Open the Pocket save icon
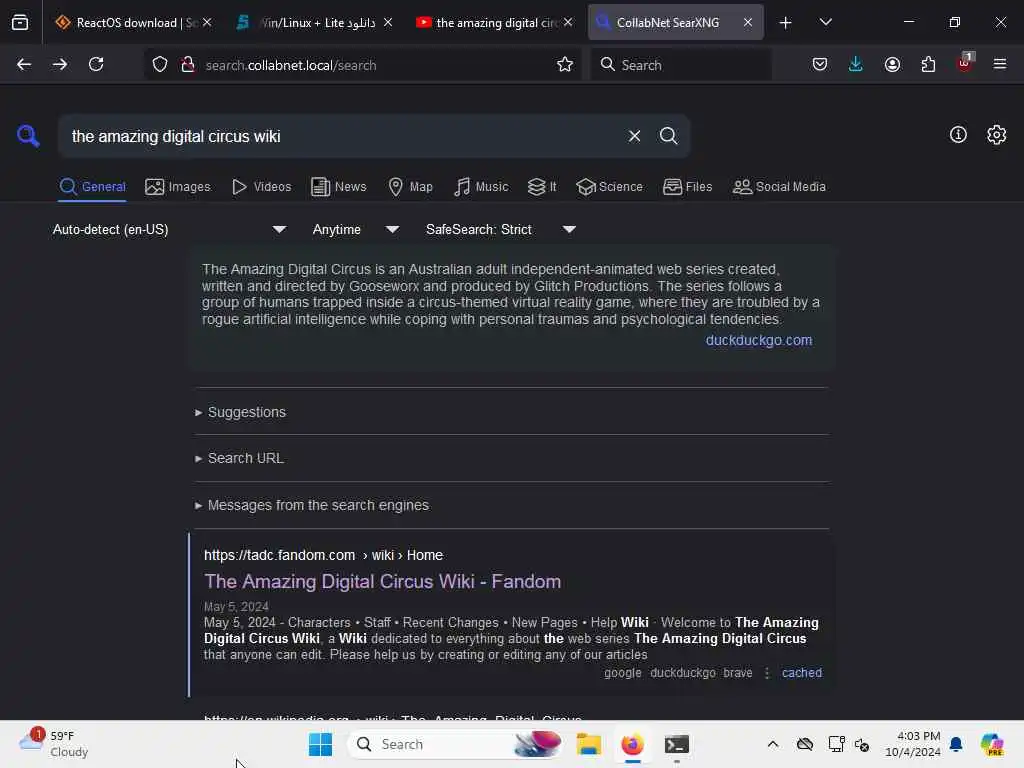Image resolution: width=1024 pixels, height=768 pixels. 820,65
